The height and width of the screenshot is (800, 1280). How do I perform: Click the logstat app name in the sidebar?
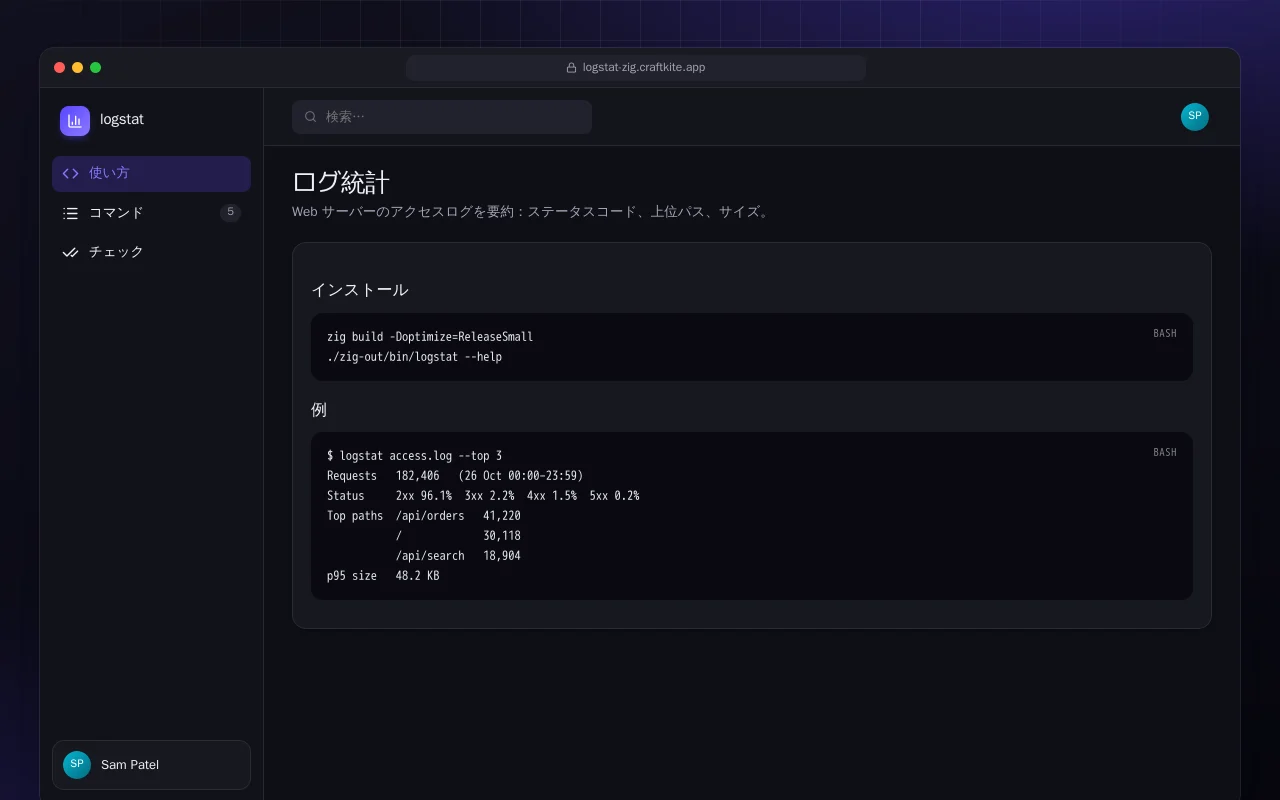[x=122, y=119]
